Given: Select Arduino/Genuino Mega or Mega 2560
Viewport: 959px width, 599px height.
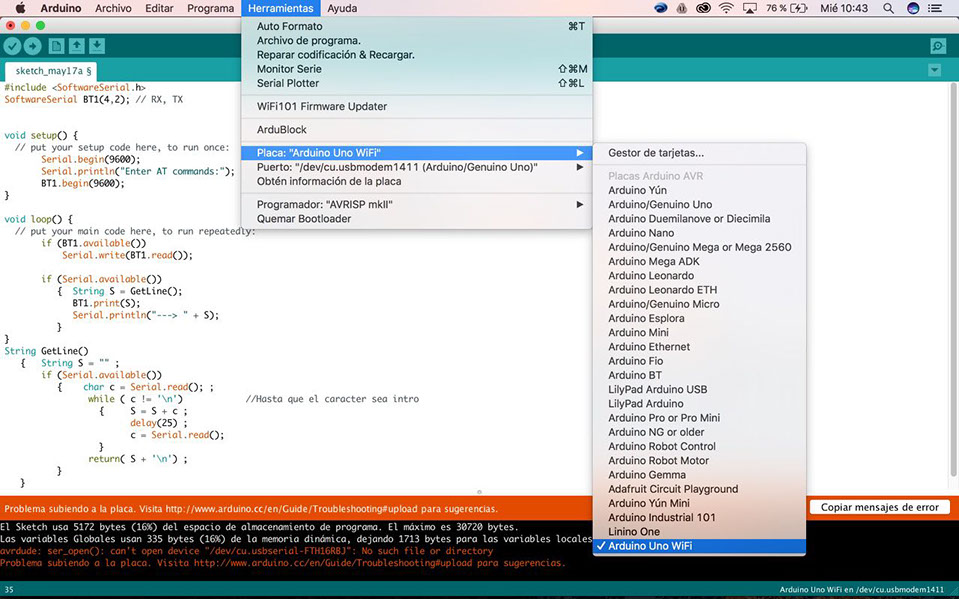Looking at the screenshot, I should [x=699, y=247].
